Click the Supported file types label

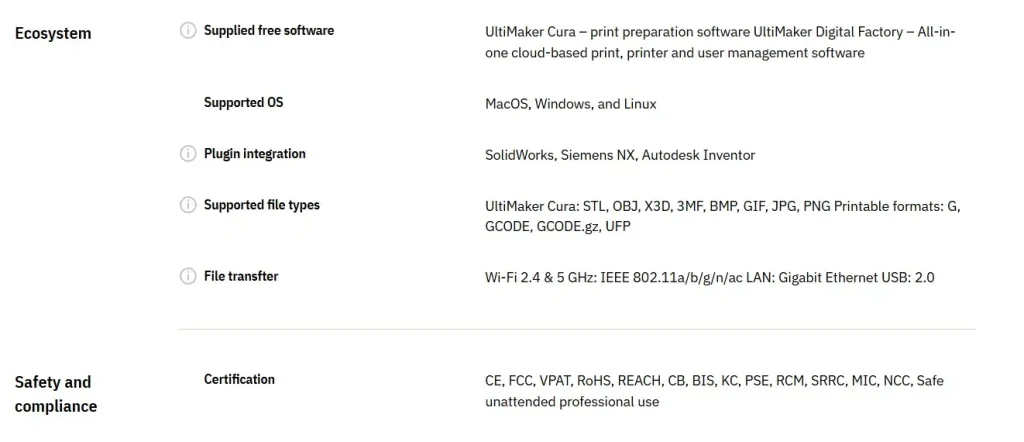tap(261, 205)
